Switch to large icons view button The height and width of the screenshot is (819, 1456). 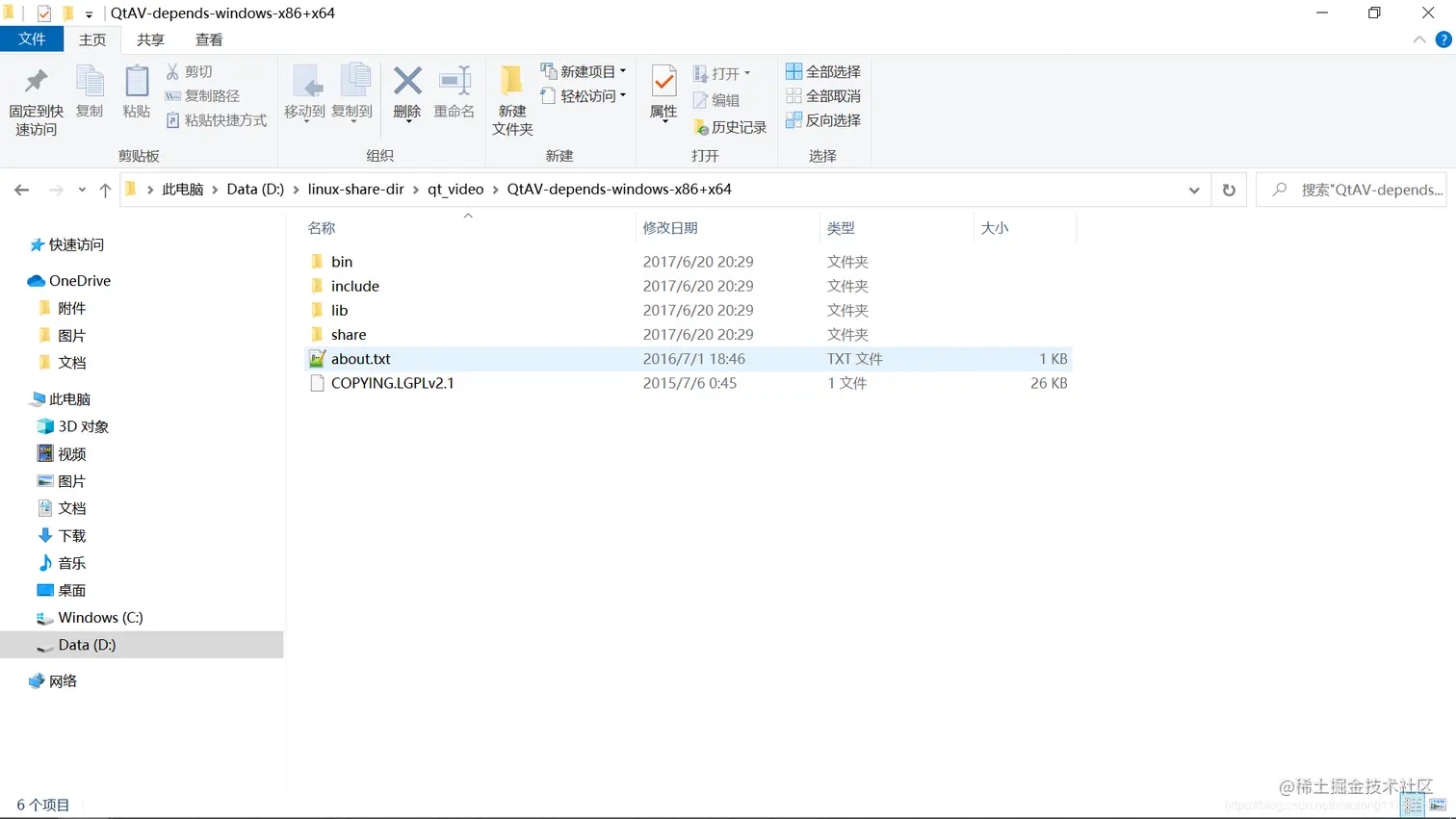[1439, 805]
